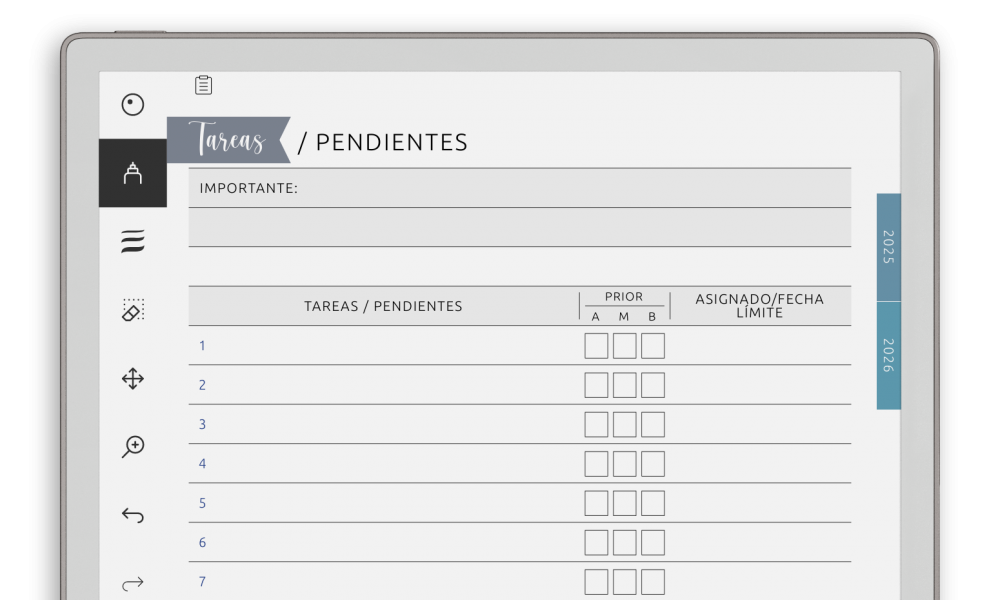This screenshot has height=600, width=1000.
Task: Open the stroke thickness wavy lines icon
Action: [133, 242]
